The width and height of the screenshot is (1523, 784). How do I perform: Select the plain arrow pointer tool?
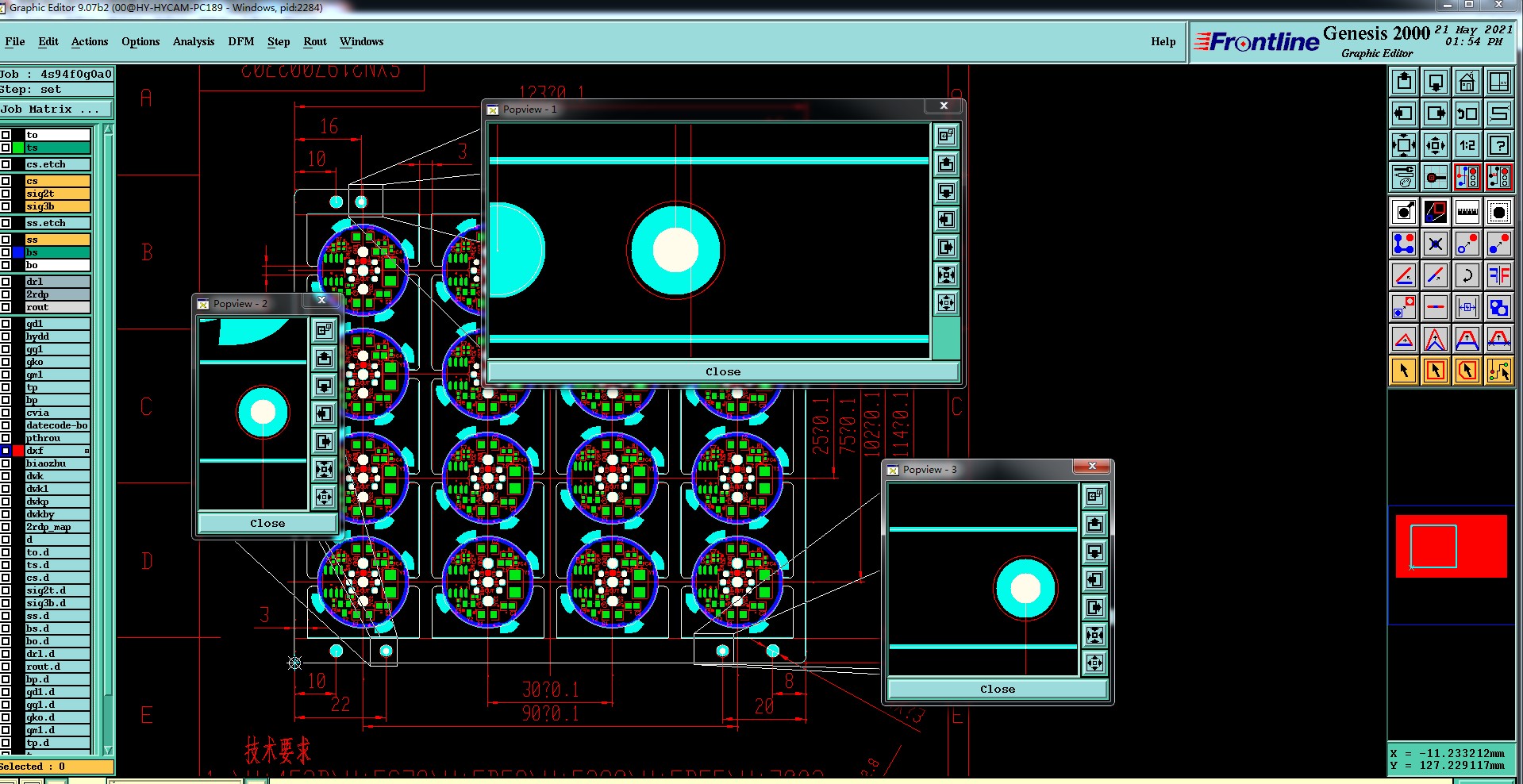[1403, 371]
